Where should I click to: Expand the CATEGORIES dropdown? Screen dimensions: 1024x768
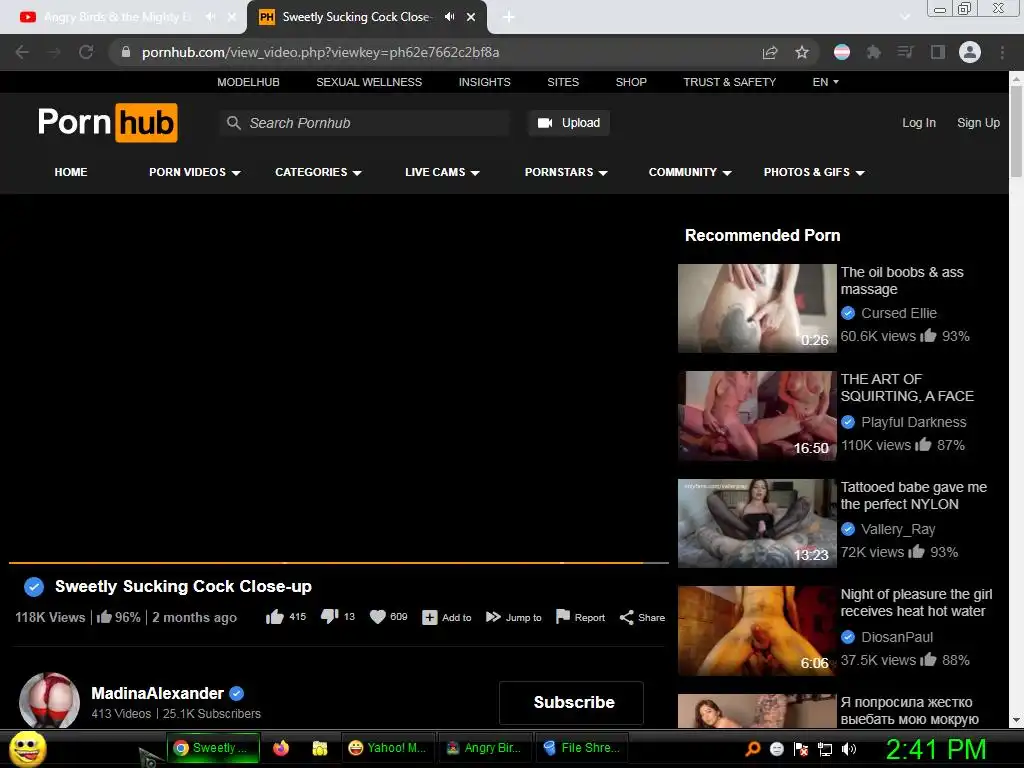click(318, 172)
